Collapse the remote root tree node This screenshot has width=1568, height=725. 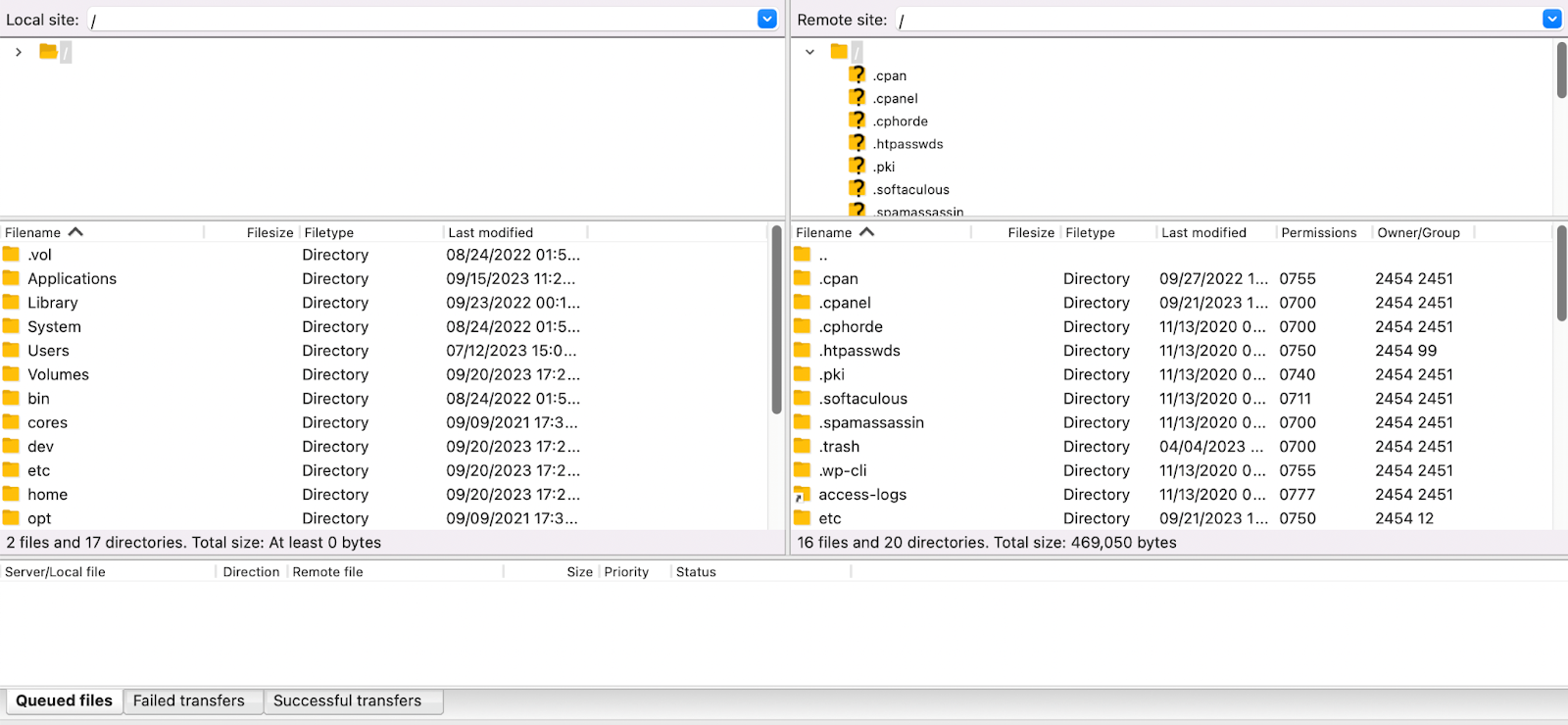tap(809, 52)
